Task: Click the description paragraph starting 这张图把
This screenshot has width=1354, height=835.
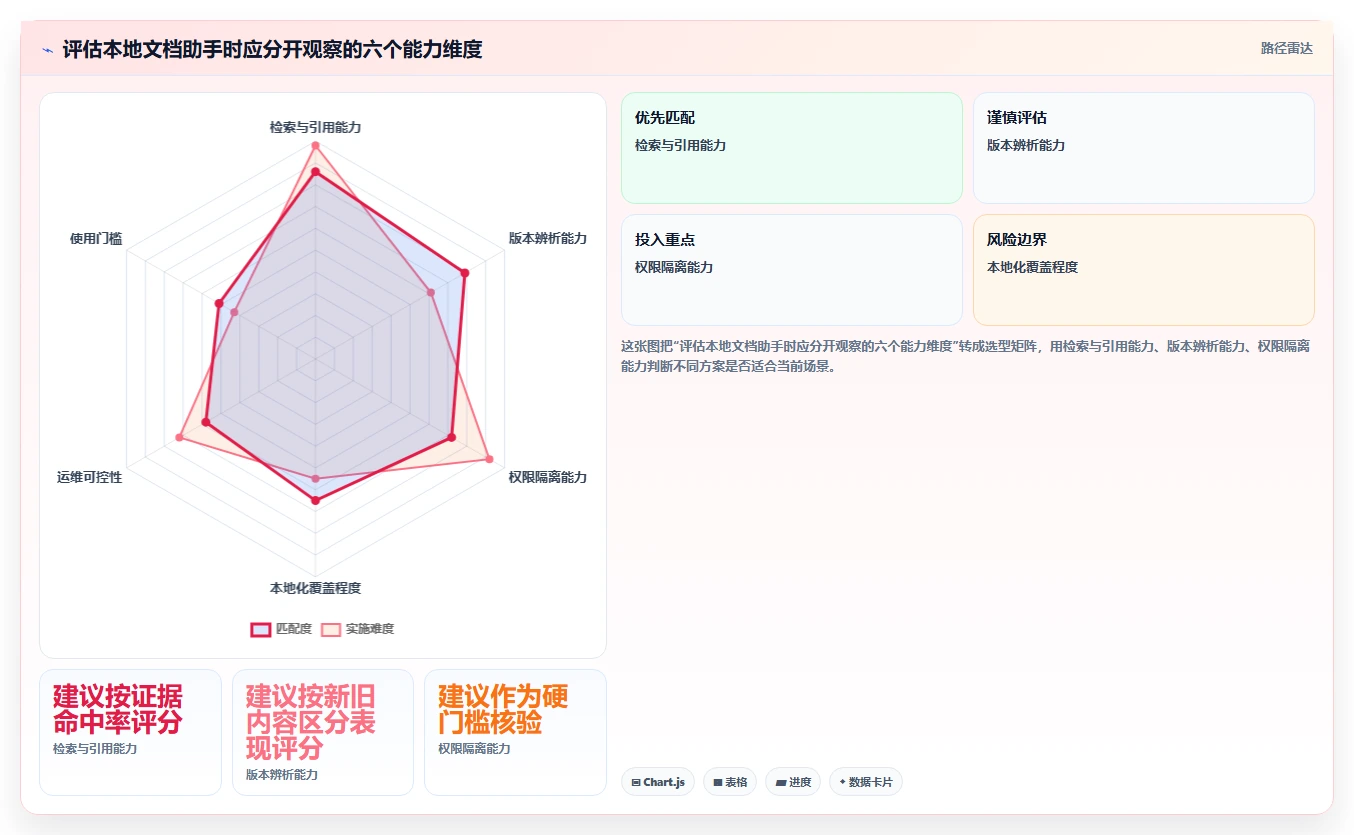Action: 967,356
